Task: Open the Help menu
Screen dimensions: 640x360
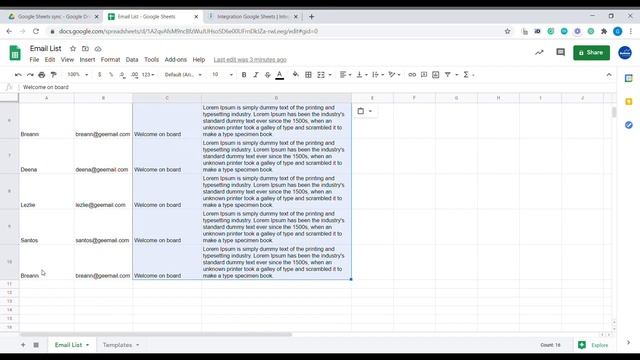Action: [x=199, y=60]
